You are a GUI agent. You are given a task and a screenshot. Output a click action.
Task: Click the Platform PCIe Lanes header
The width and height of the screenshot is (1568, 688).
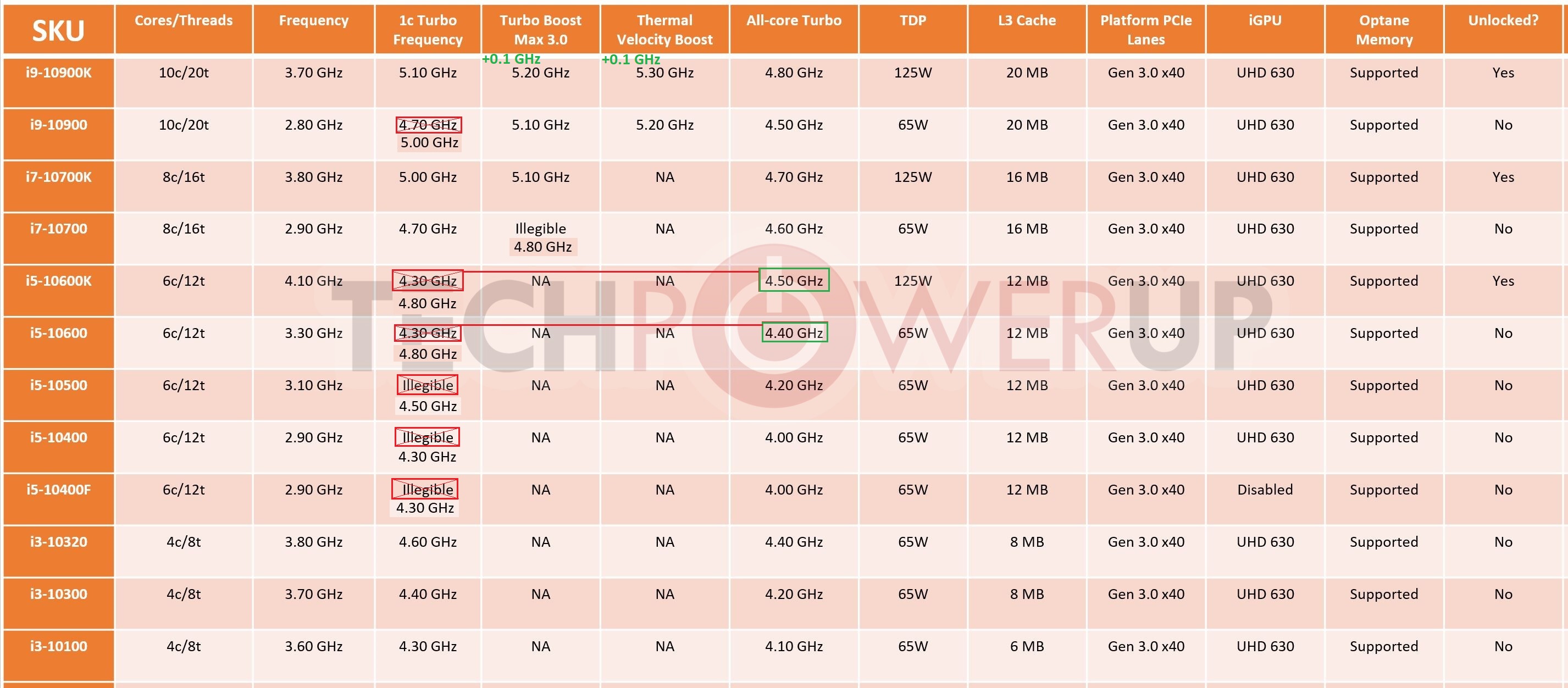click(x=1145, y=29)
